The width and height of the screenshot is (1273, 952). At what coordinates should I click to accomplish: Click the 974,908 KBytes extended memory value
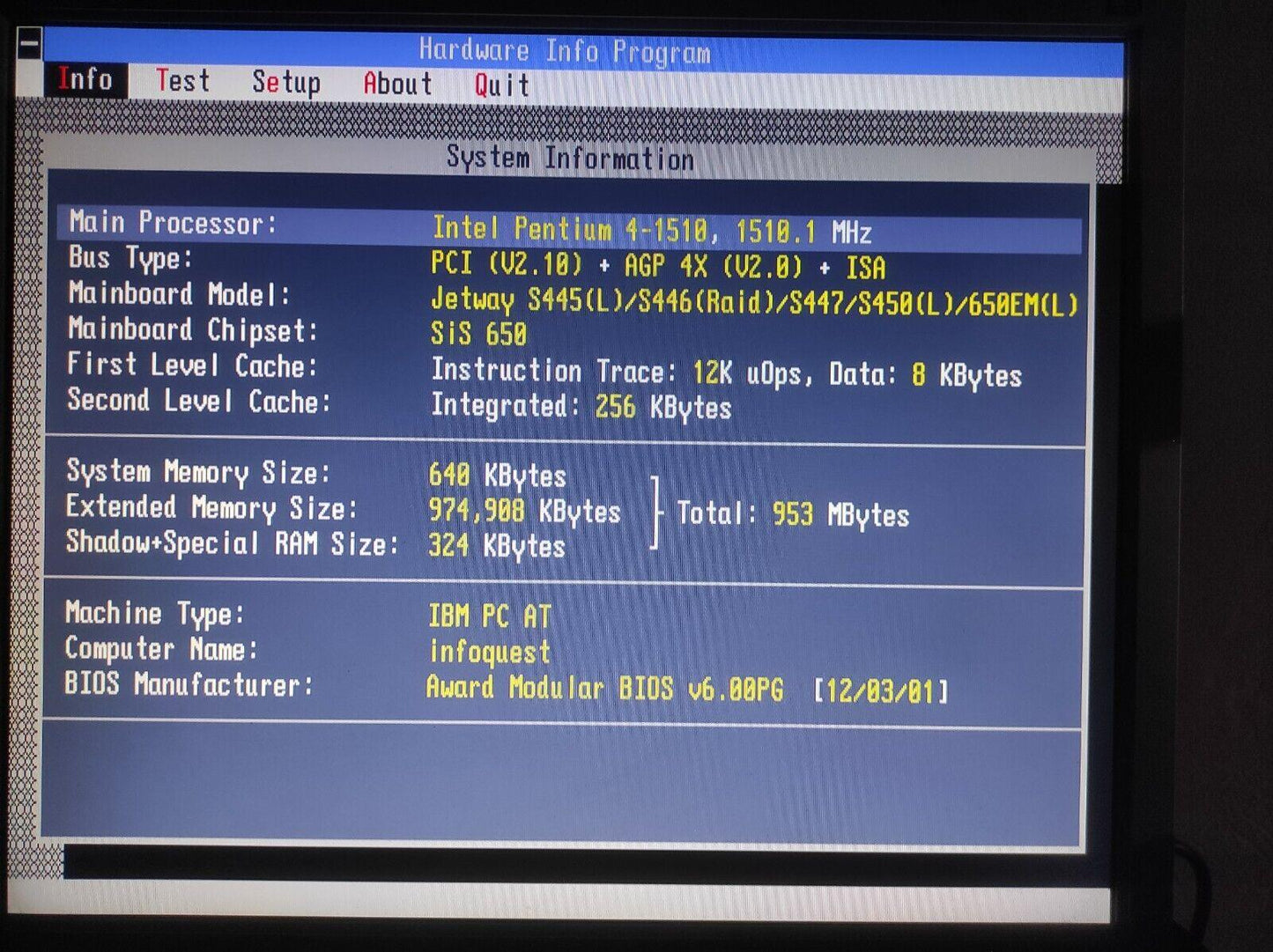point(524,512)
